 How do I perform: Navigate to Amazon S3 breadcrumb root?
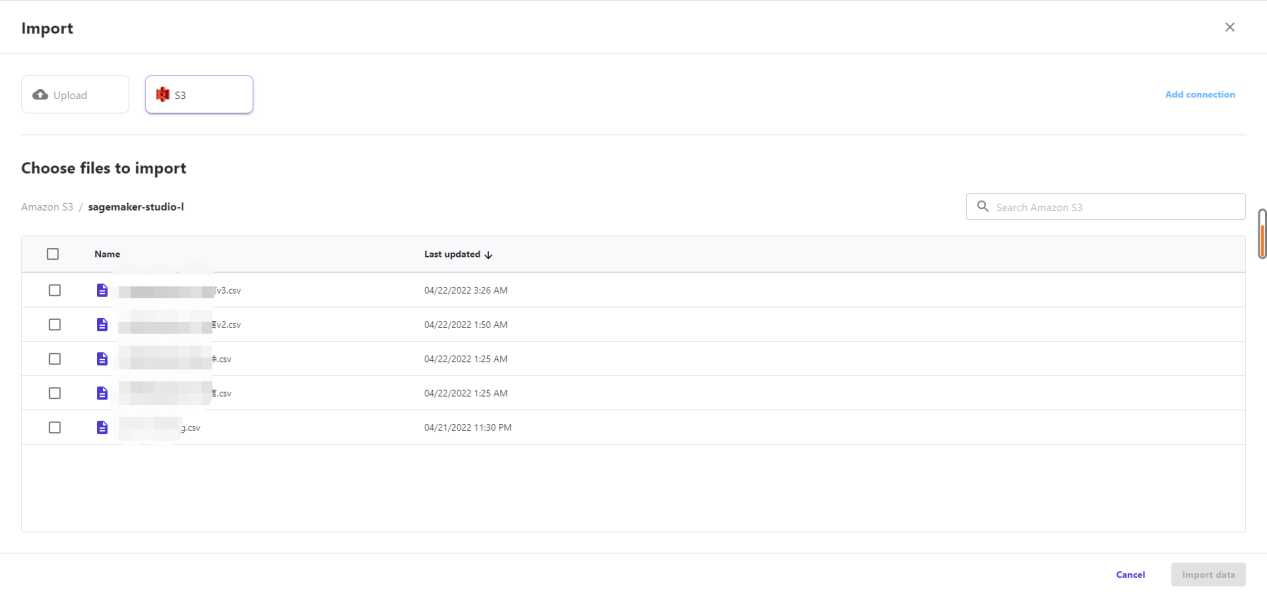click(47, 207)
